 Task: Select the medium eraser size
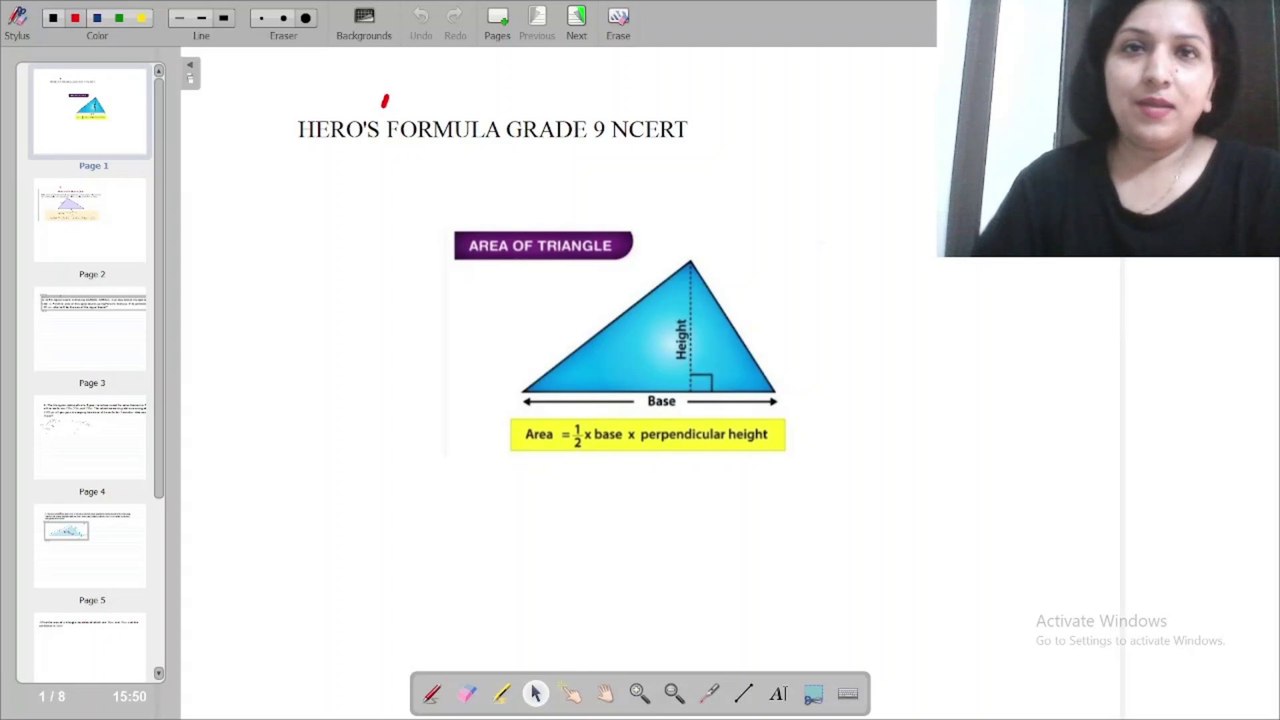[283, 18]
